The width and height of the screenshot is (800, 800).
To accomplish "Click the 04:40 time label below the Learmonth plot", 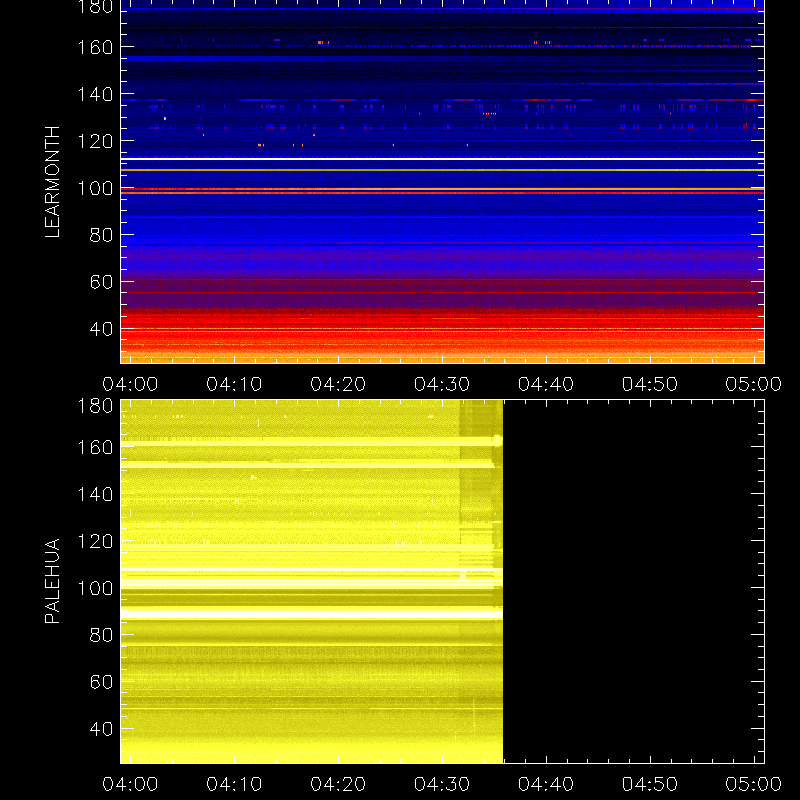I will coord(546,384).
